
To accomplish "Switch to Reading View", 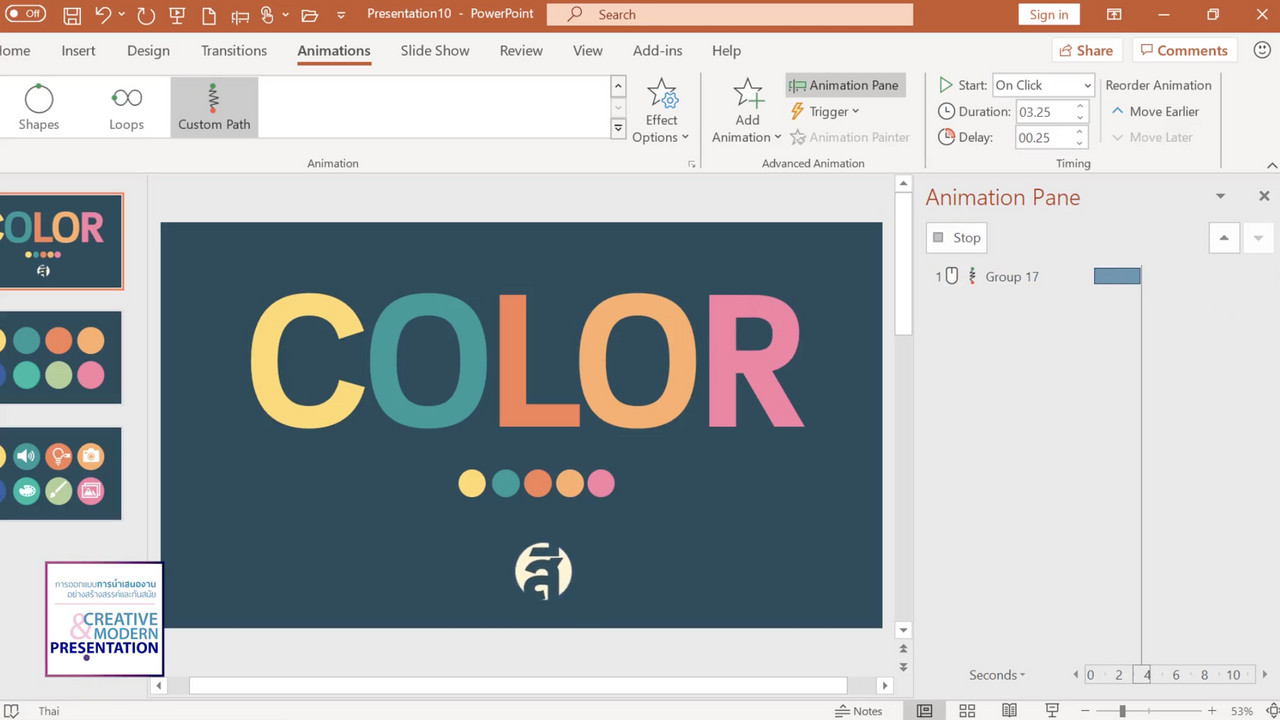I will coord(1010,711).
